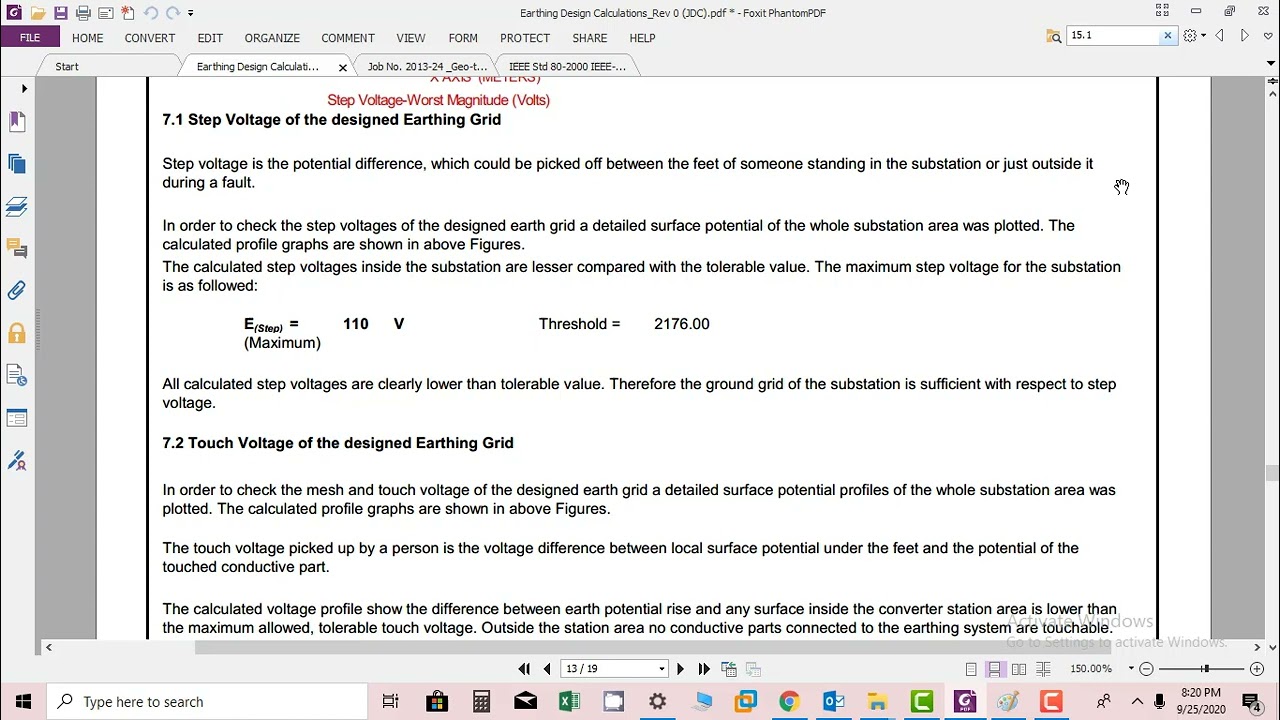Viewport: 1280px width, 720px height.
Task: Adjust the zoom slider handle
Action: coord(1206,669)
